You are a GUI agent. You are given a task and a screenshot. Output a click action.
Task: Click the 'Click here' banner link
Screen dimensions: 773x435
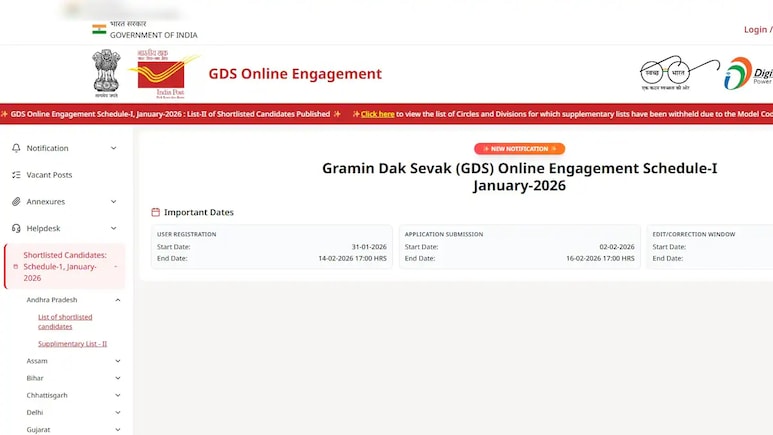(x=378, y=114)
